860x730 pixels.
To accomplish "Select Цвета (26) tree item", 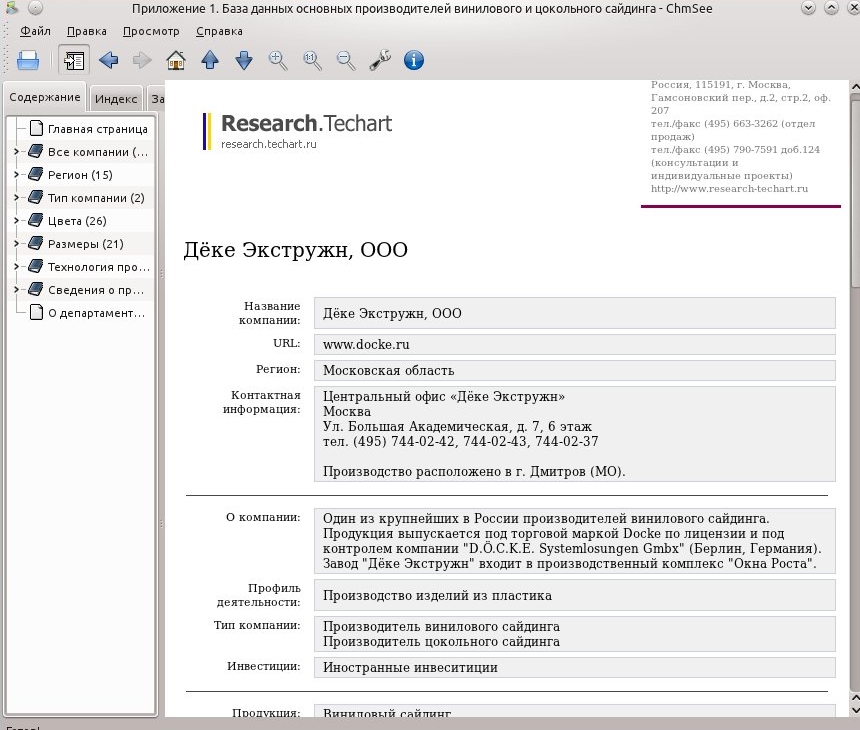I will (77, 221).
